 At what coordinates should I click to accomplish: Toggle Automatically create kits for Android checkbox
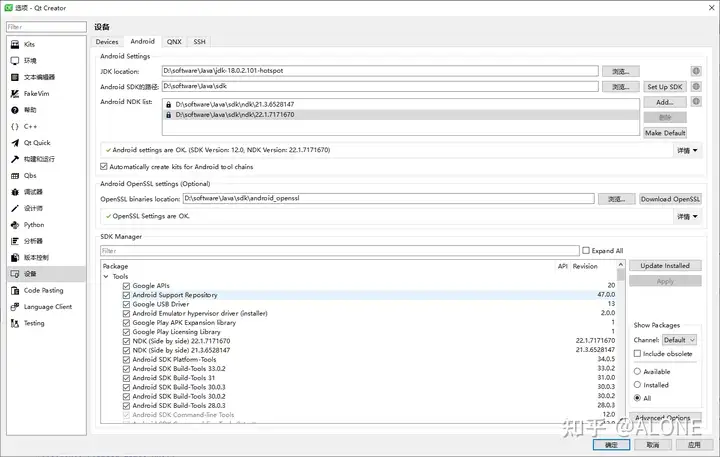[104, 167]
